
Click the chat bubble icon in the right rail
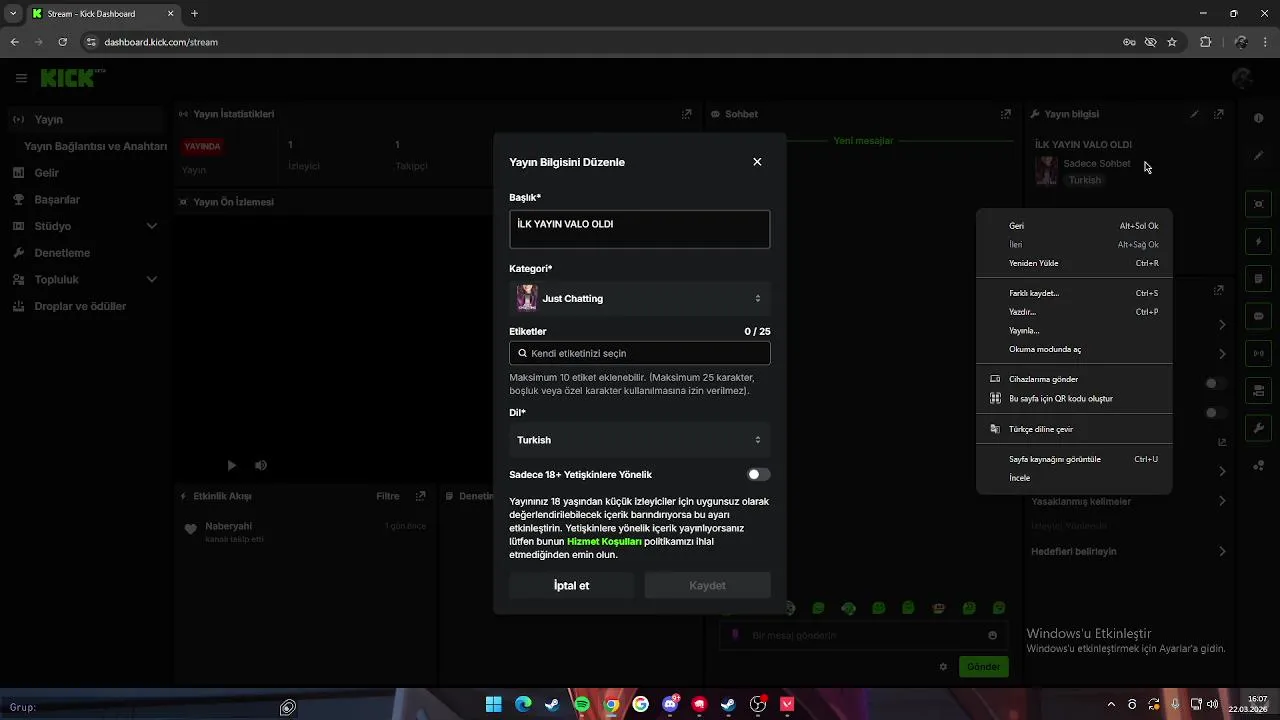[x=1259, y=316]
